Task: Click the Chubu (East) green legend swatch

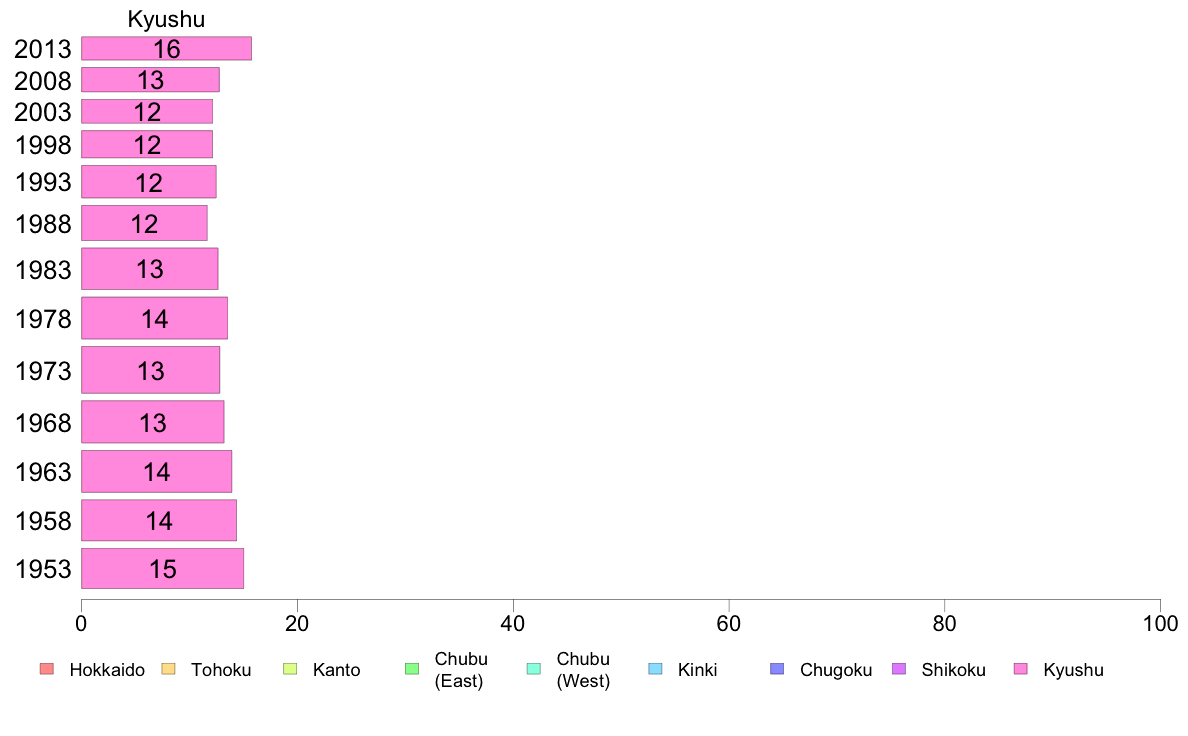Action: point(412,669)
